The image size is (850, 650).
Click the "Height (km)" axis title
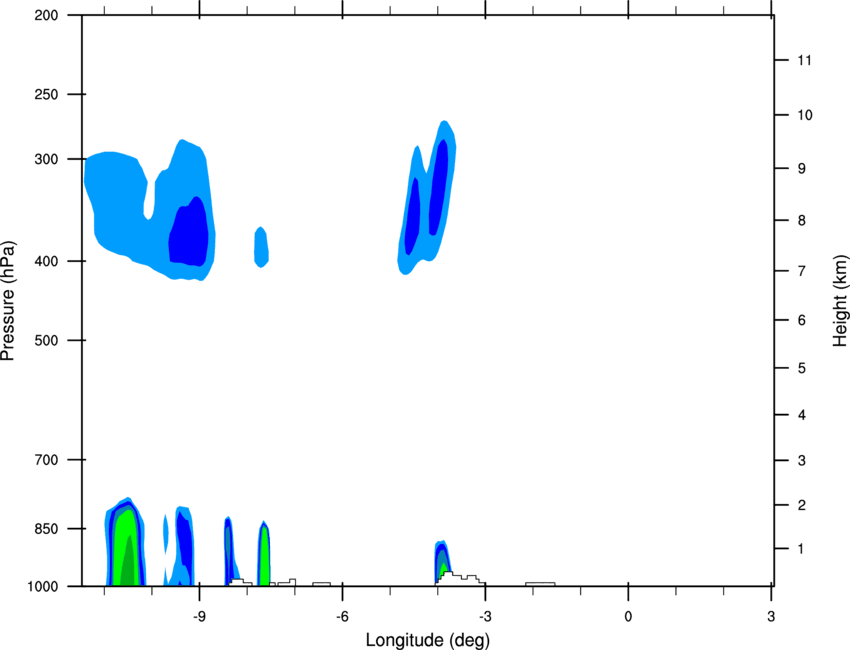[840, 301]
